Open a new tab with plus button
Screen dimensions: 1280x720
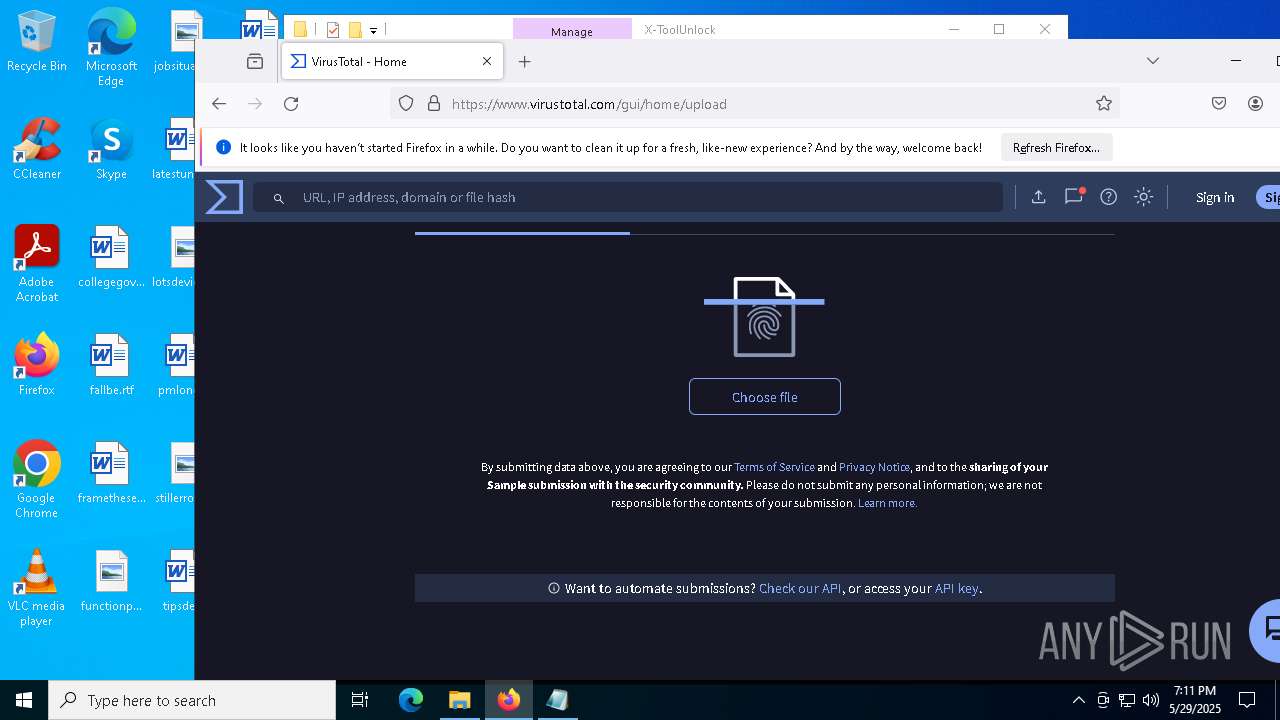coord(524,62)
